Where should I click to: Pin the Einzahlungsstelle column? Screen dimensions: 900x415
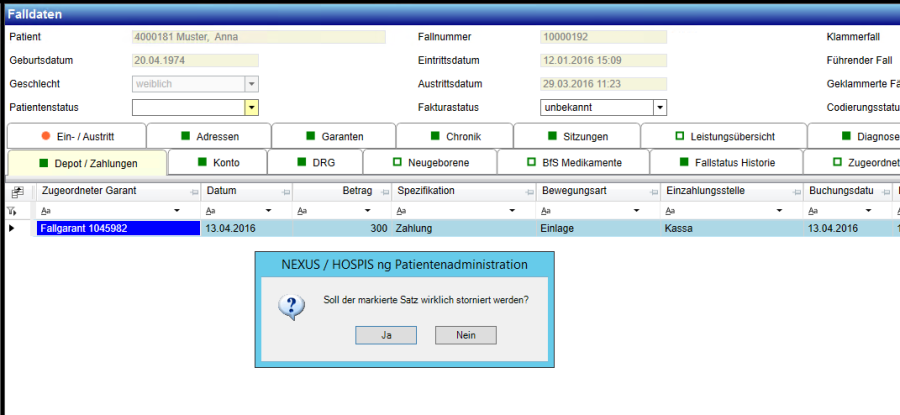[x=797, y=192]
